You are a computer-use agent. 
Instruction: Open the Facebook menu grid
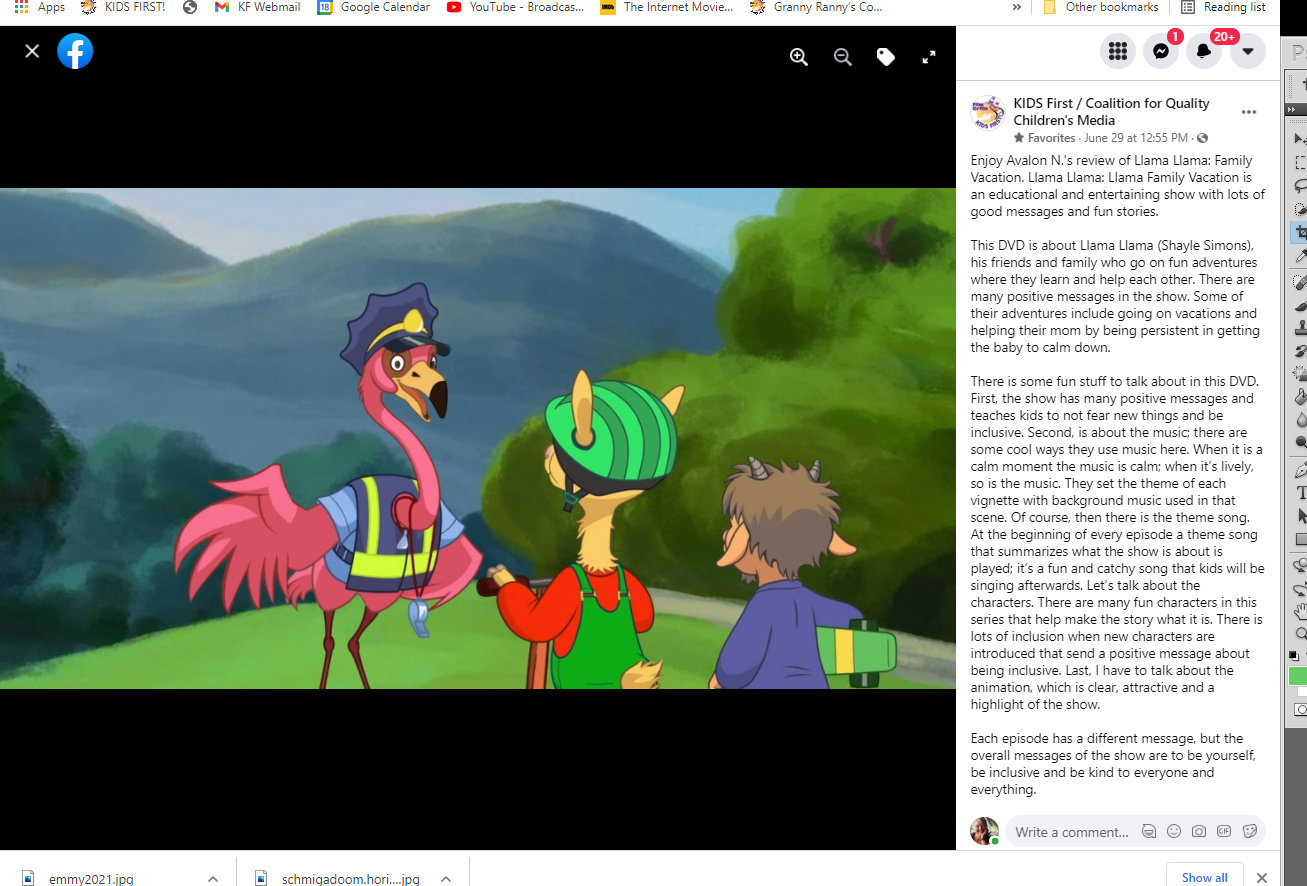click(1118, 51)
